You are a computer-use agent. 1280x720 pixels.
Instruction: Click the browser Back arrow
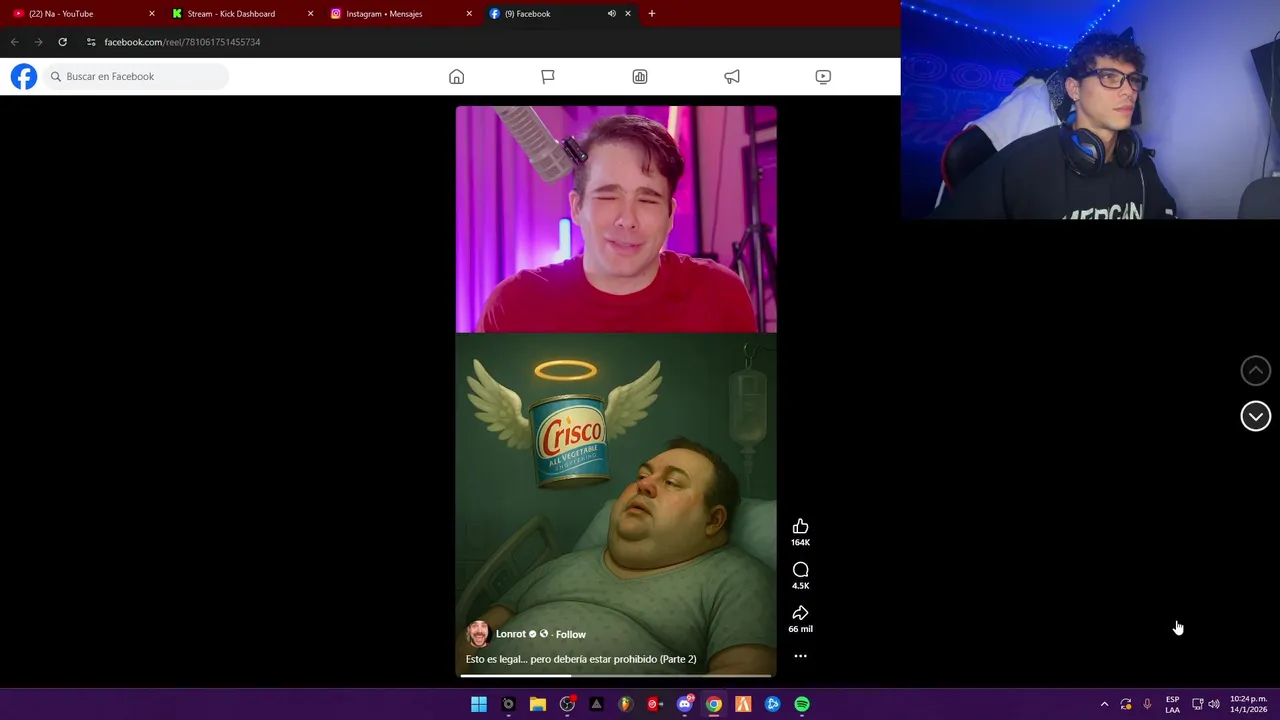[x=14, y=42]
